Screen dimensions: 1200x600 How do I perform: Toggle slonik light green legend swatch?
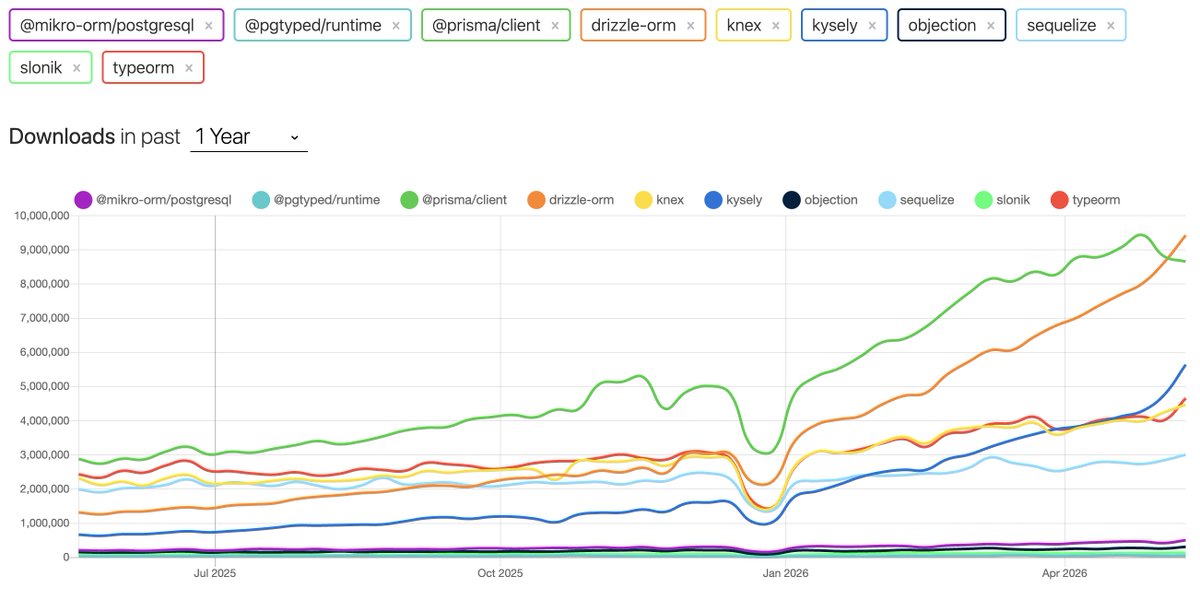(983, 200)
